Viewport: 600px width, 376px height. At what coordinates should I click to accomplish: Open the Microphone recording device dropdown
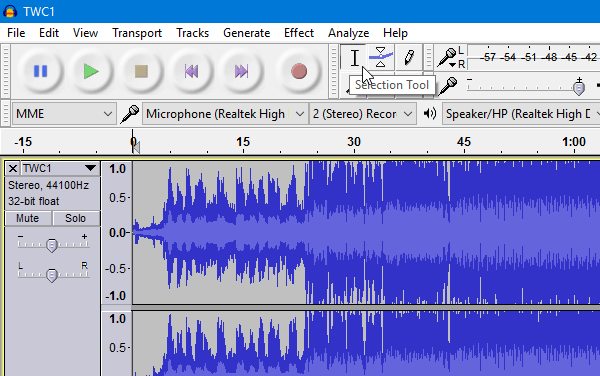click(225, 114)
